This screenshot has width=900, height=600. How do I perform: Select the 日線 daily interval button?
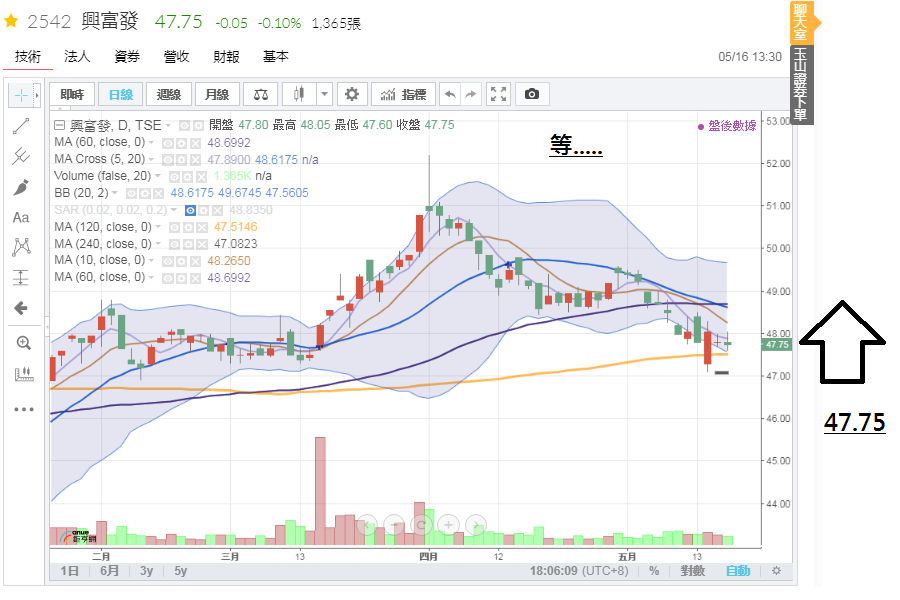tap(121, 94)
